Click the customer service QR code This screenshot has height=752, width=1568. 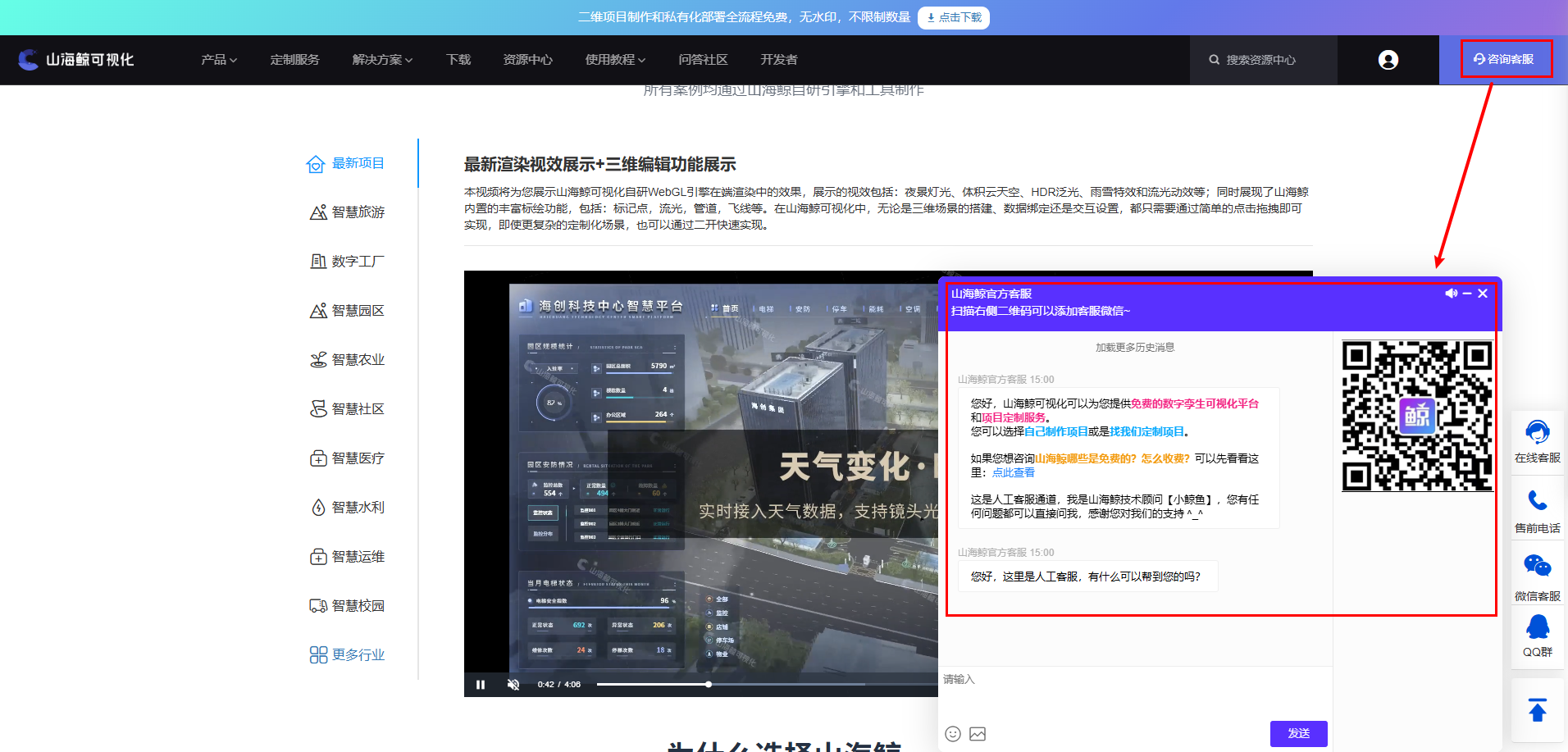tap(1417, 416)
